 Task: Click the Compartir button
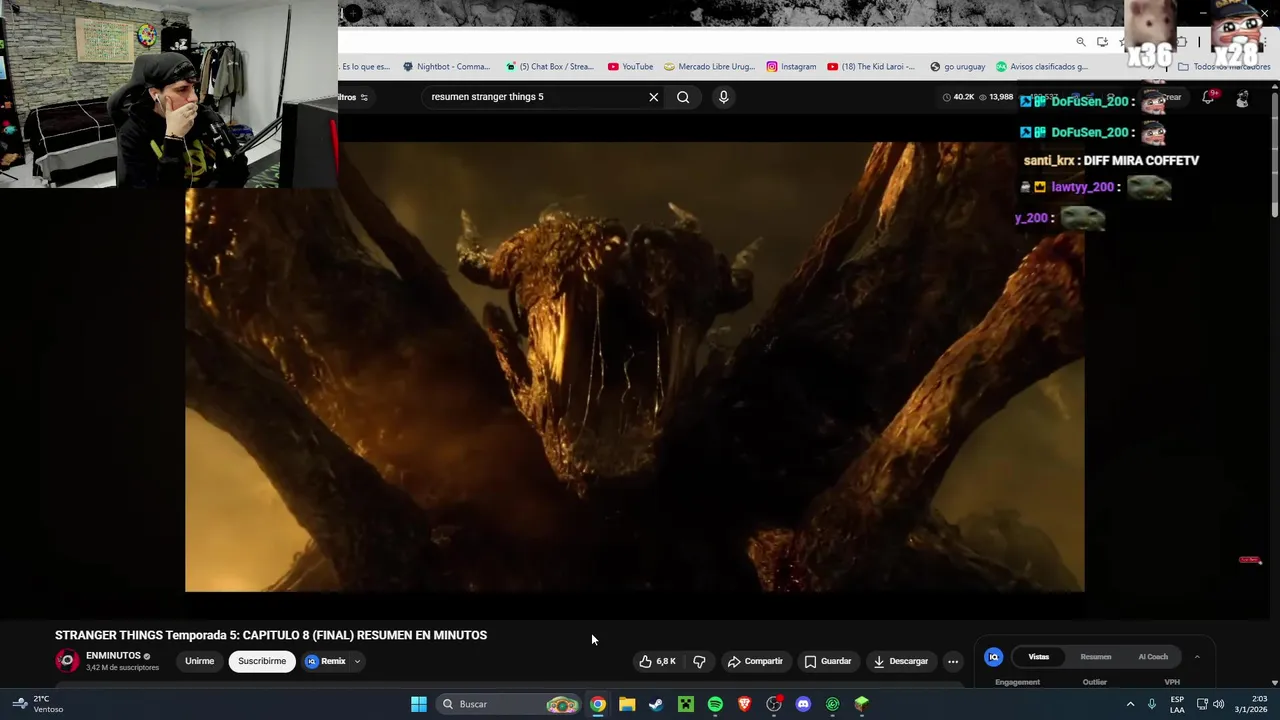(x=755, y=661)
